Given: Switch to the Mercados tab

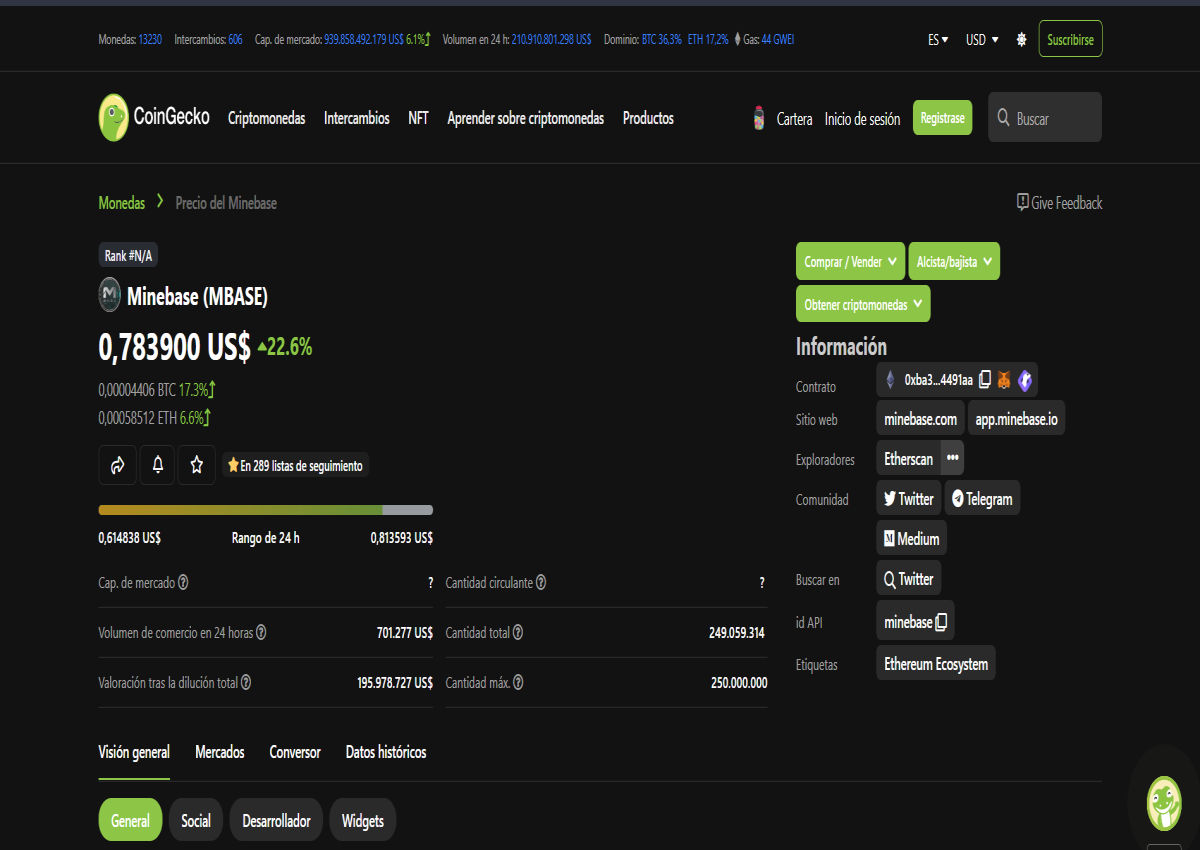Looking at the screenshot, I should coord(220,752).
